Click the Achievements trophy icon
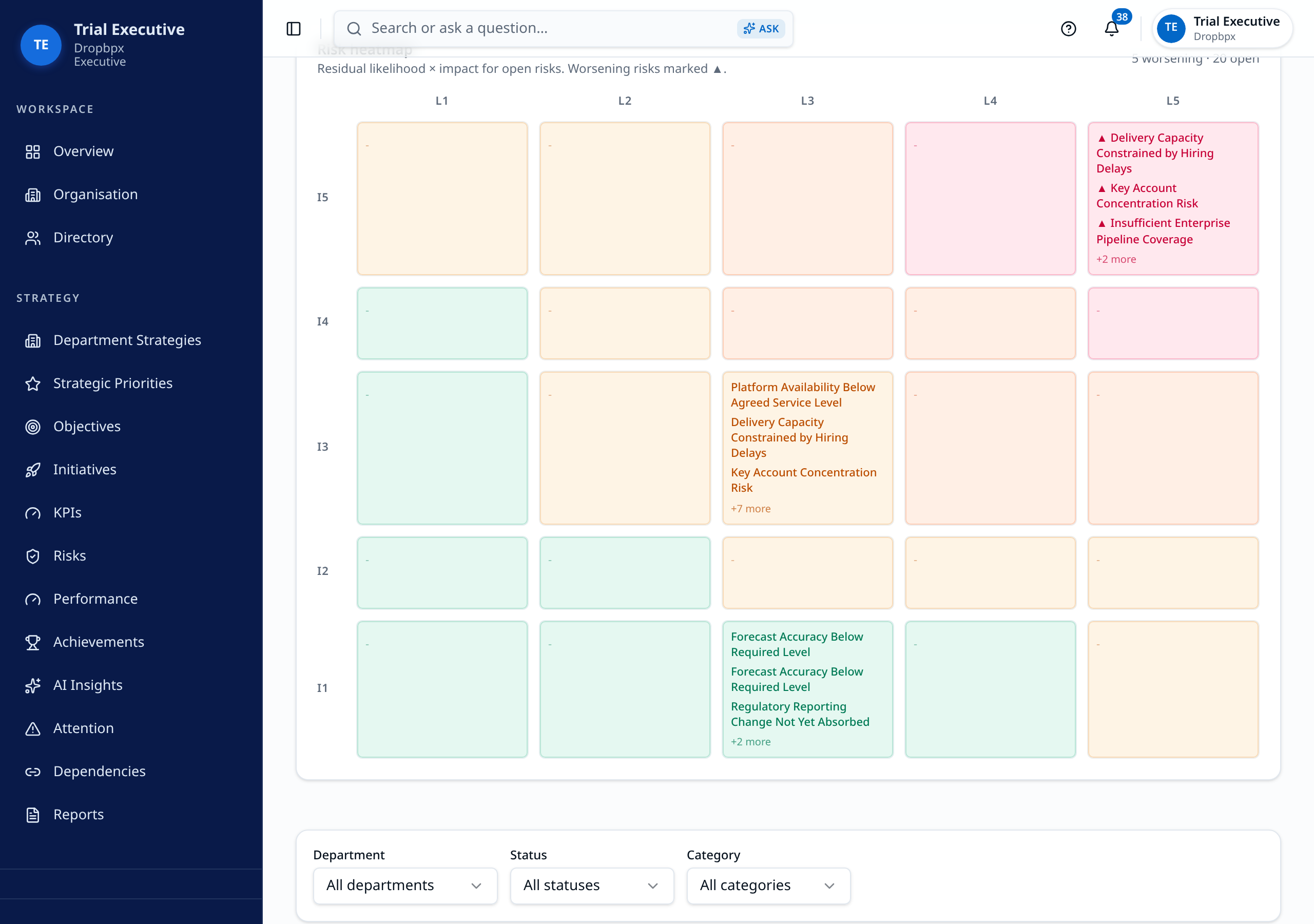The height and width of the screenshot is (924, 1314). 33,642
